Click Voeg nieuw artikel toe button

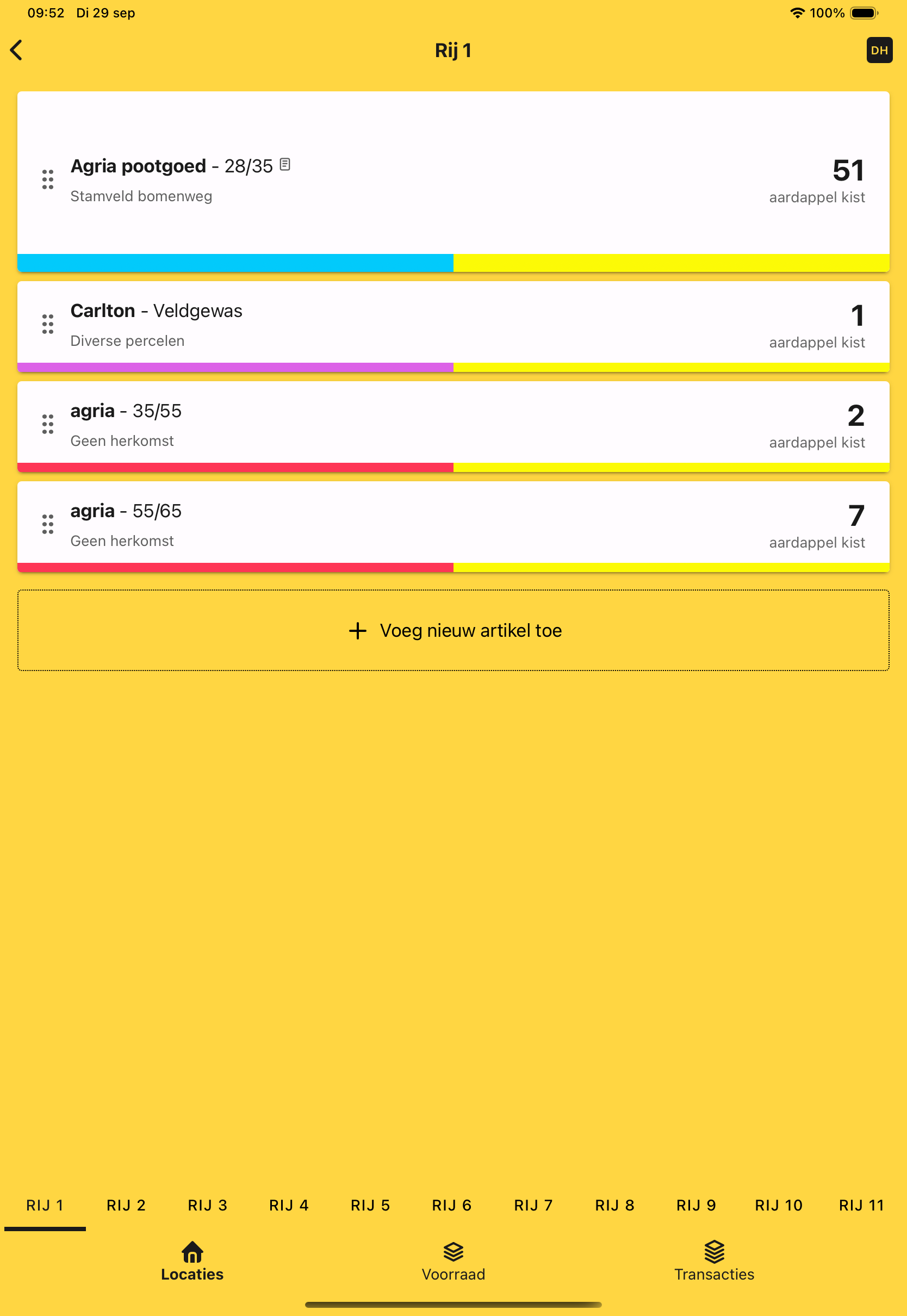tap(453, 630)
